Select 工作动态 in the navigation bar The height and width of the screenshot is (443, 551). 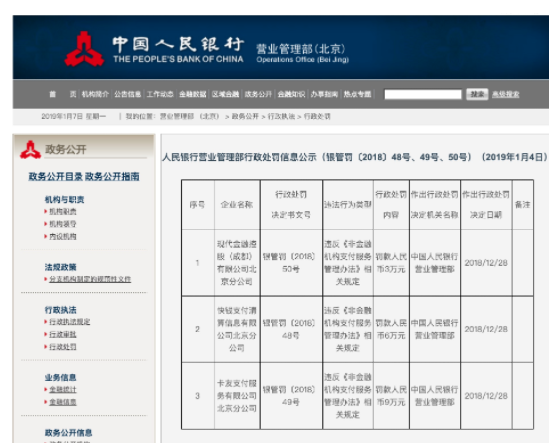point(160,94)
